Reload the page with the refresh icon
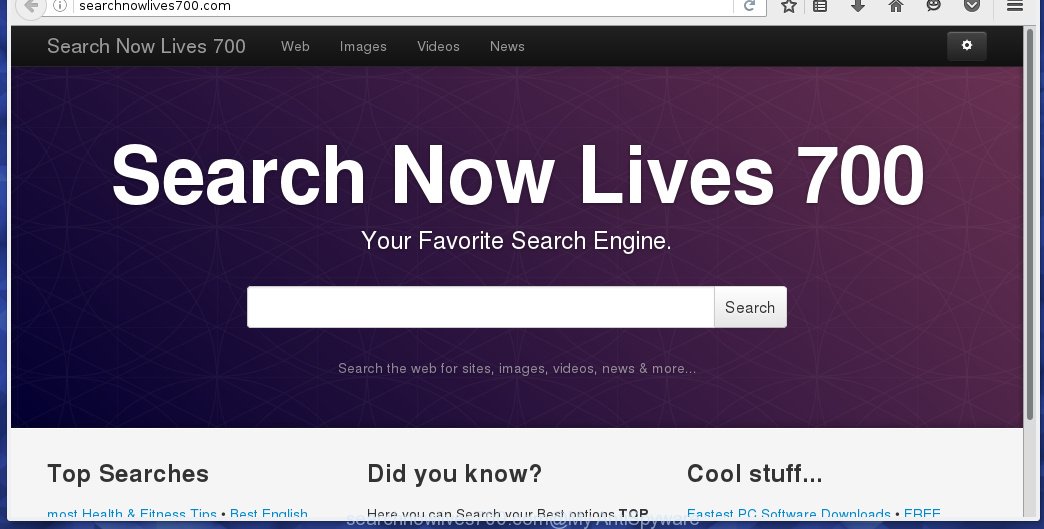Image resolution: width=1044 pixels, height=529 pixels. click(x=749, y=6)
